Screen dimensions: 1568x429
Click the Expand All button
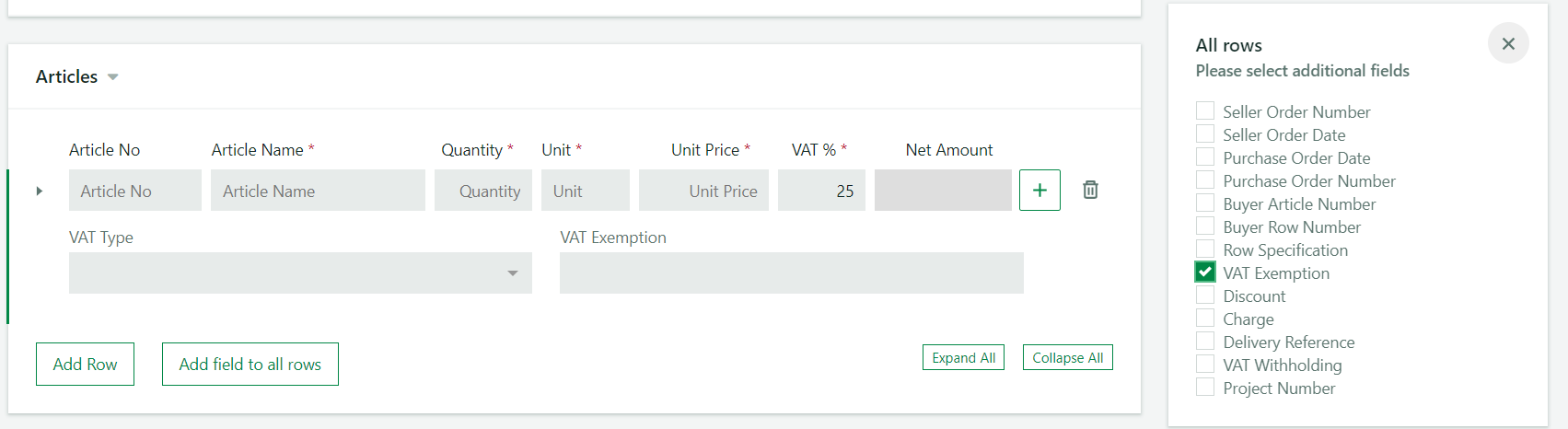[x=964, y=357]
